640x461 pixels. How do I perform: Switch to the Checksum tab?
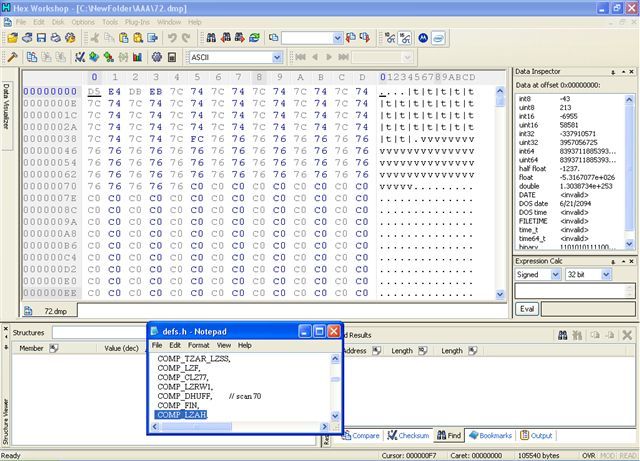click(408, 436)
